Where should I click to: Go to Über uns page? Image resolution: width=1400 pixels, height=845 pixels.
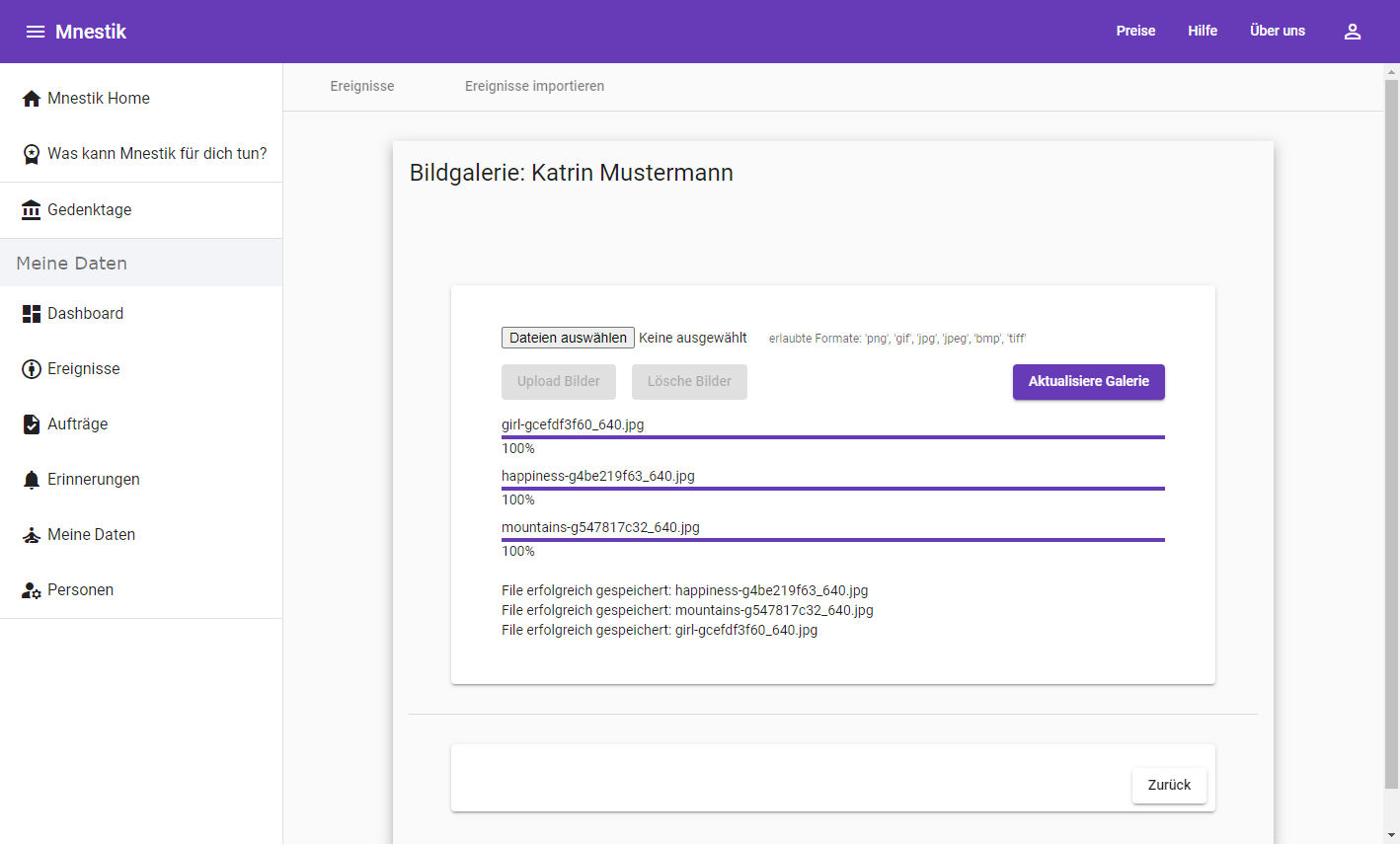coord(1277,32)
